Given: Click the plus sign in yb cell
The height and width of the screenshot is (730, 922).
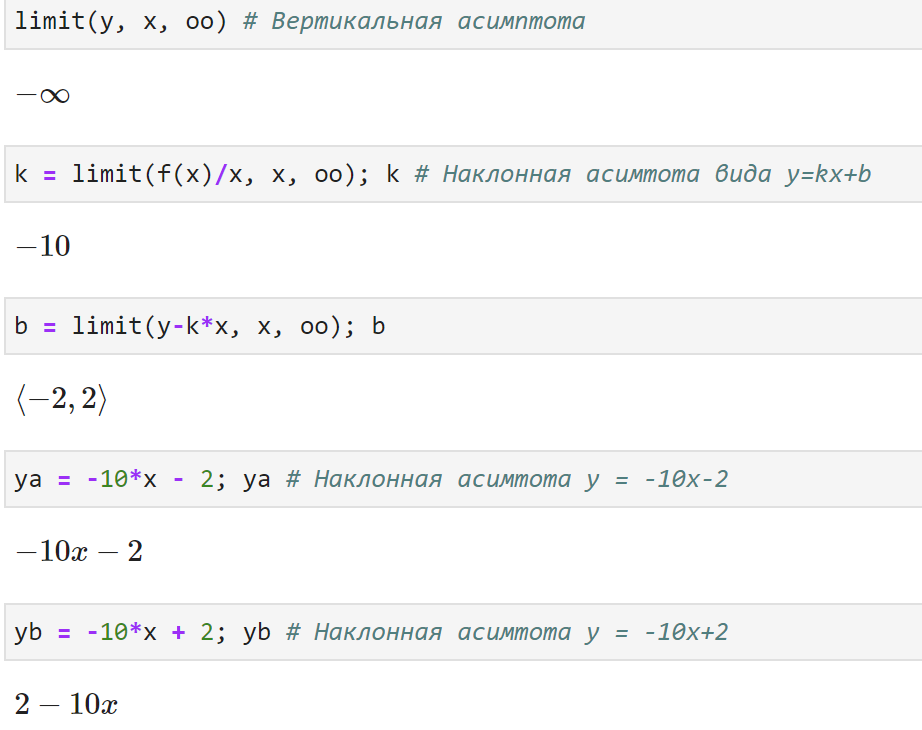Looking at the screenshot, I should [x=178, y=633].
